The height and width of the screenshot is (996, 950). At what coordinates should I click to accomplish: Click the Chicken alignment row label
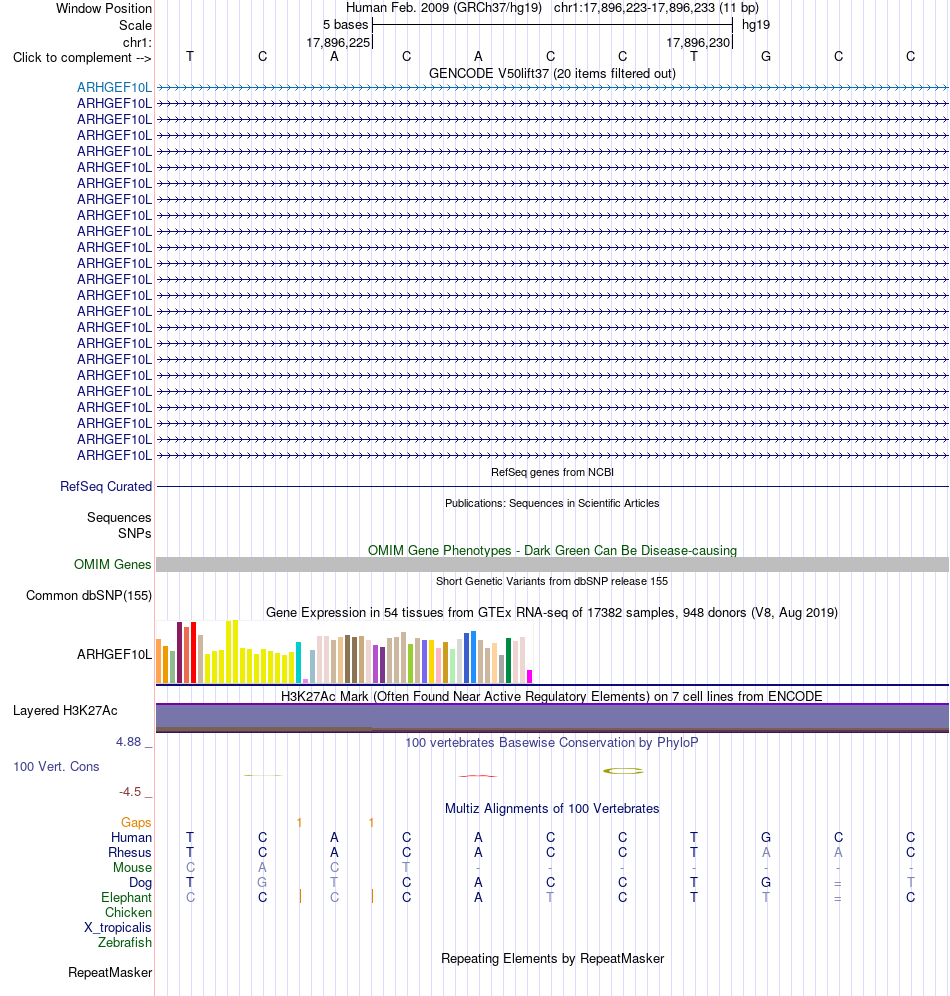(128, 913)
